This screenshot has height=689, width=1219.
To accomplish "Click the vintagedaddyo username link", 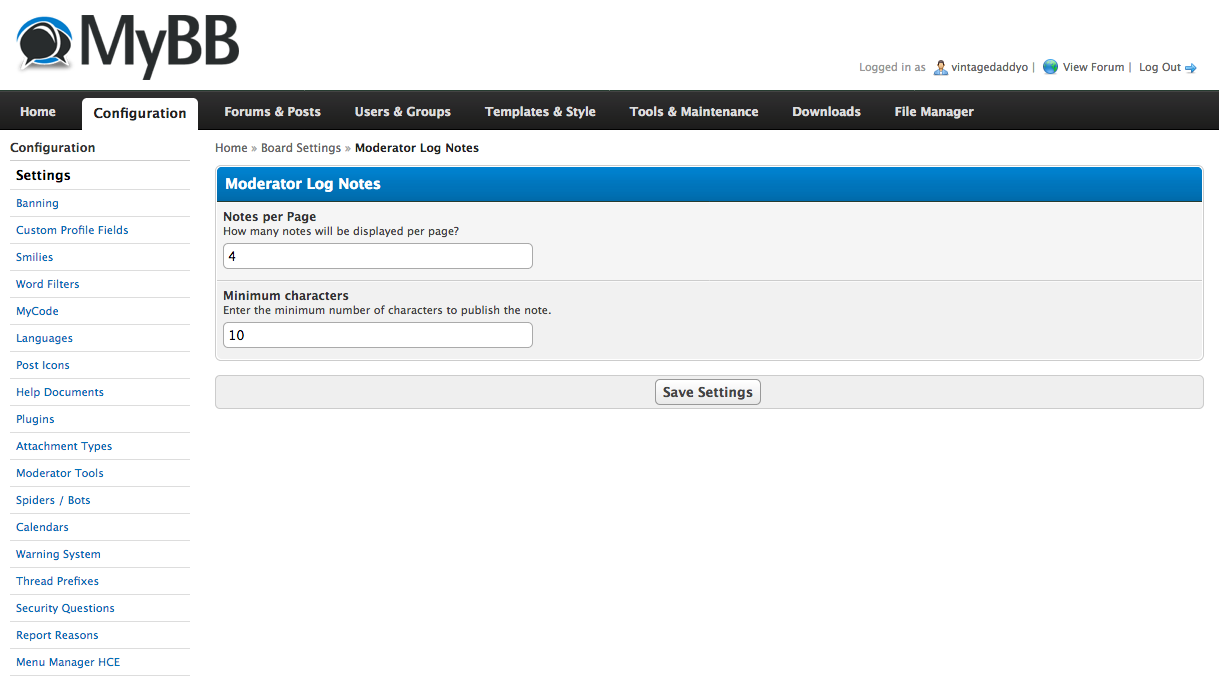I will pos(989,67).
